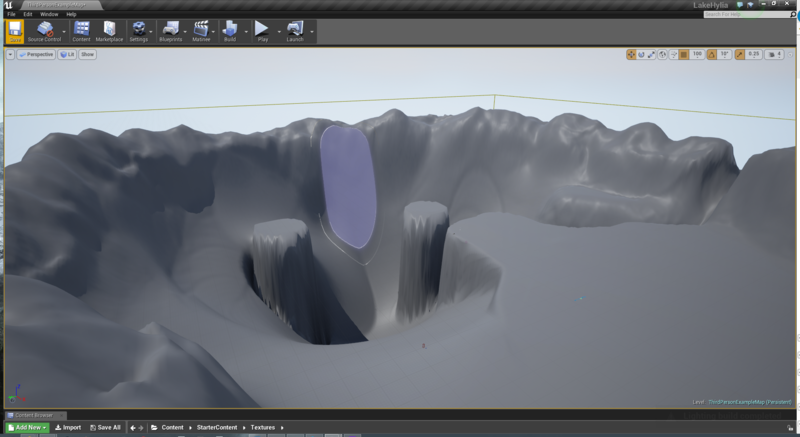Open the Window menu
This screenshot has height=437, width=800.
point(48,14)
